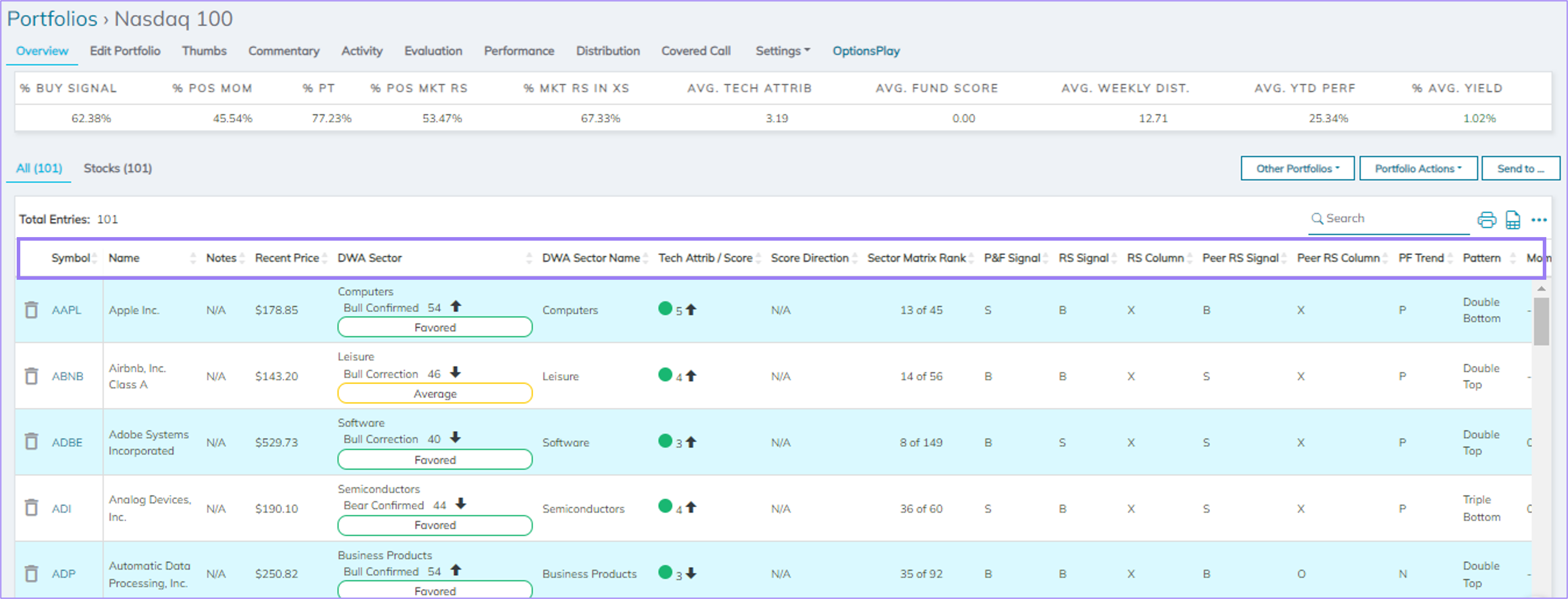1568x599 pixels.
Task: Open the Settings dropdown menu
Action: point(783,51)
